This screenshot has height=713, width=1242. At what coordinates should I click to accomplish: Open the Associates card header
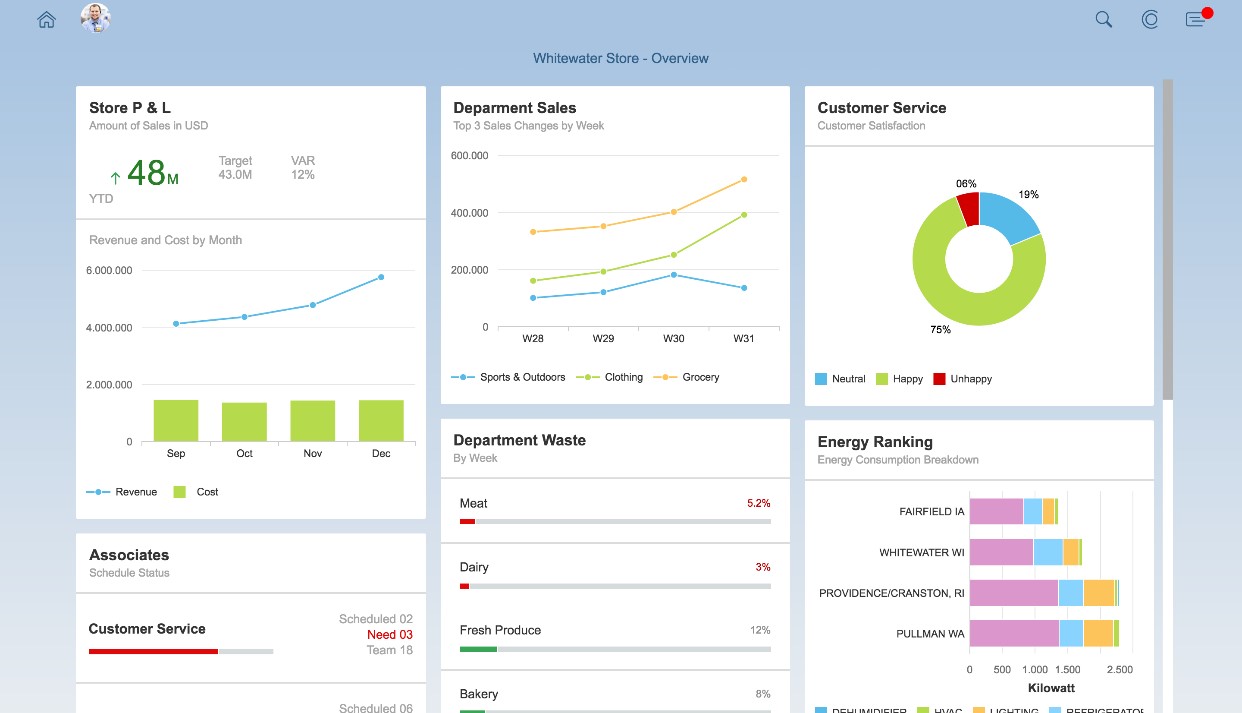[250, 563]
